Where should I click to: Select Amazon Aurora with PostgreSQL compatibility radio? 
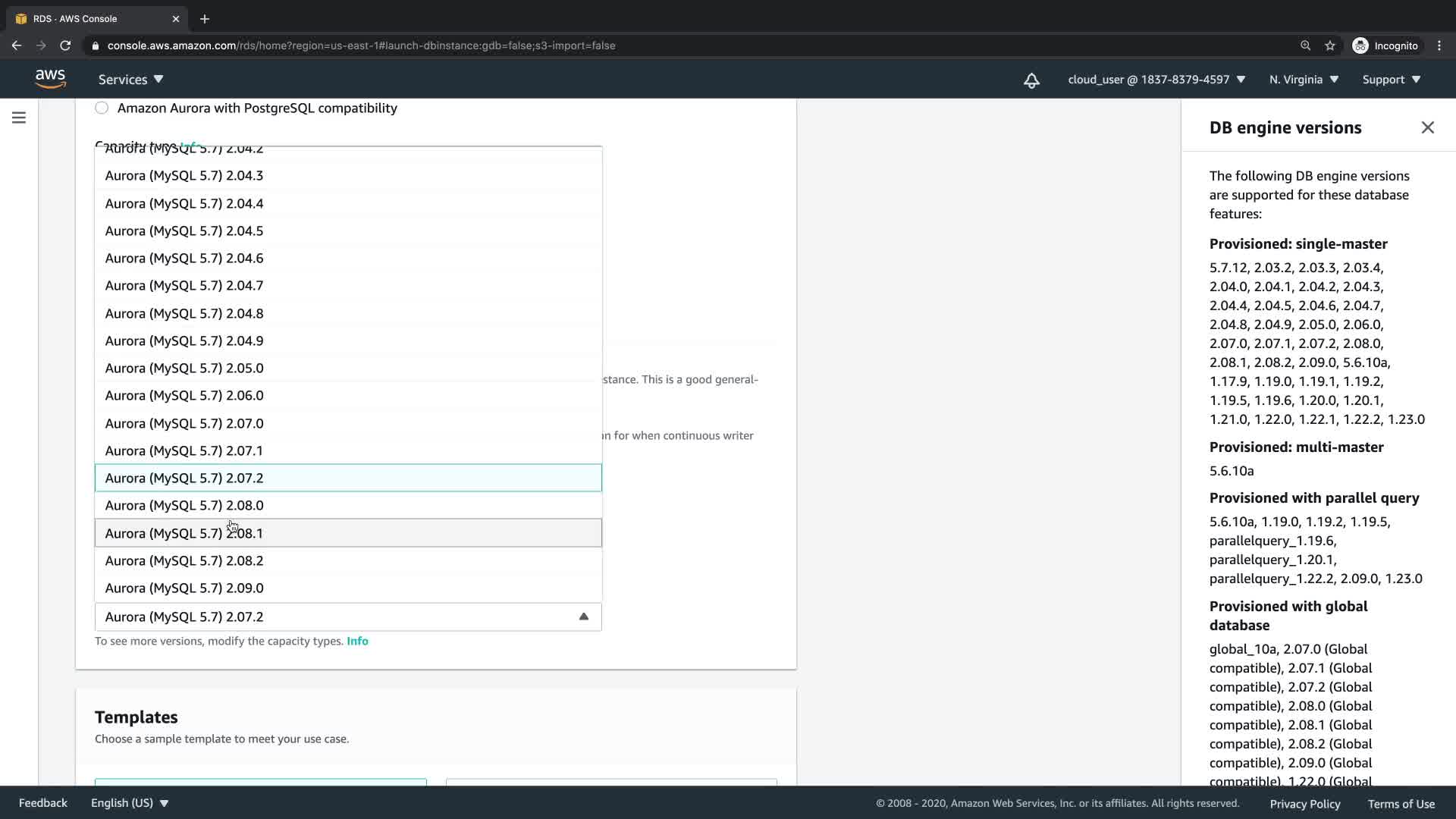point(102,108)
